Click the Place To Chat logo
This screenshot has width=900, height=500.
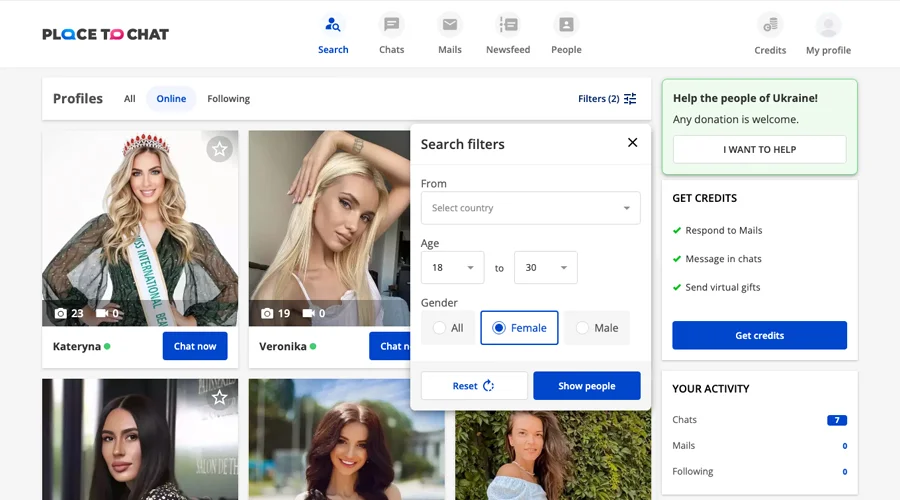point(106,34)
